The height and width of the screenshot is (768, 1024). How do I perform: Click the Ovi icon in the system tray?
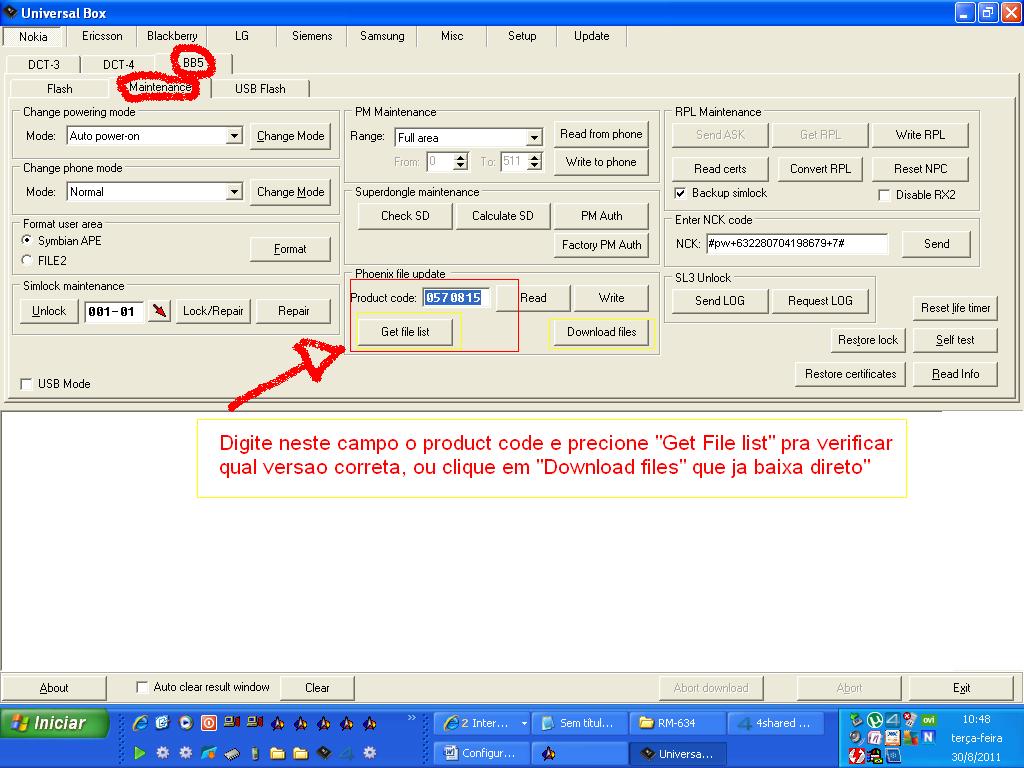928,720
